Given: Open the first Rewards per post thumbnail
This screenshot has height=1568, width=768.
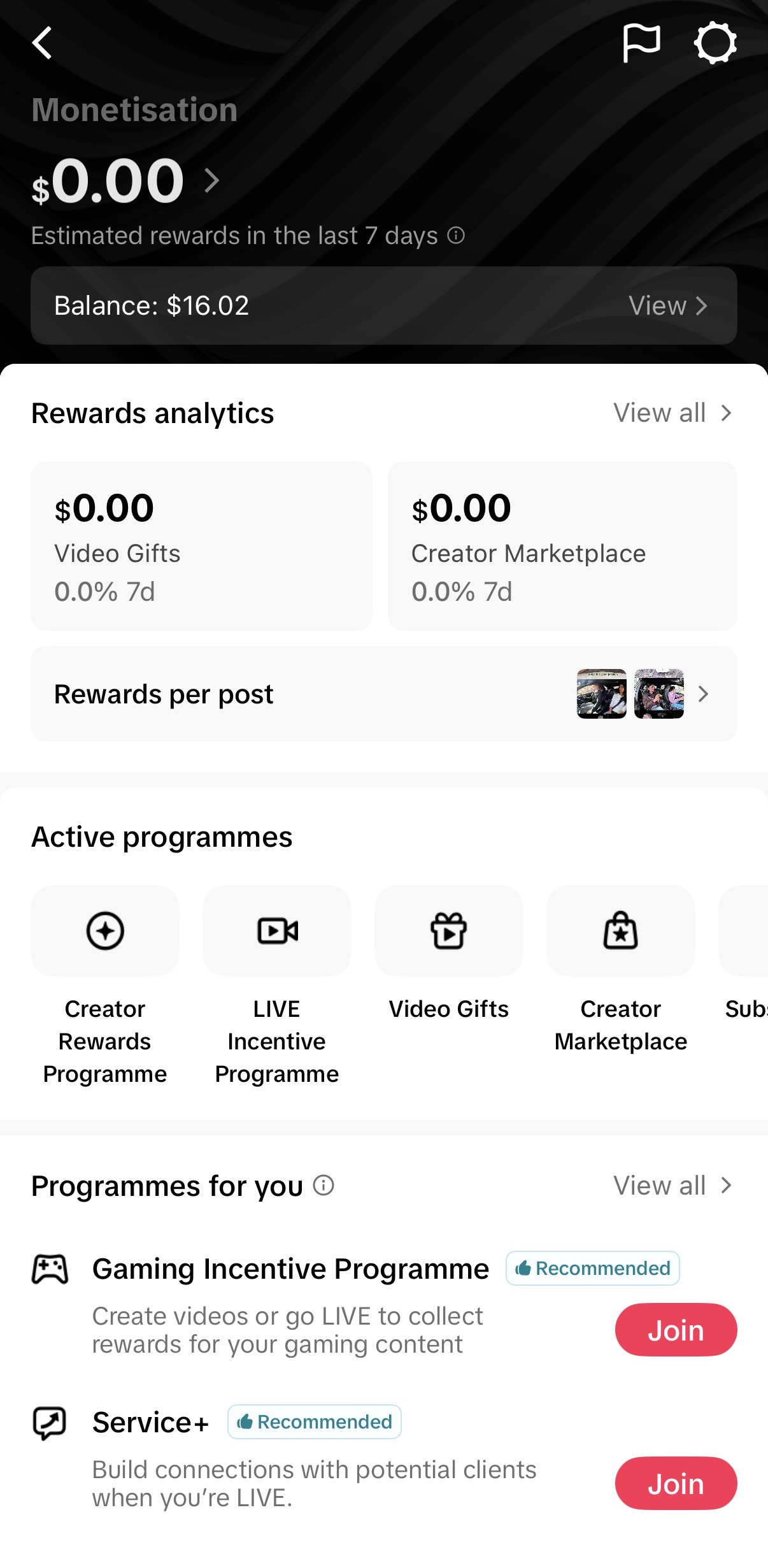Looking at the screenshot, I should pos(602,694).
